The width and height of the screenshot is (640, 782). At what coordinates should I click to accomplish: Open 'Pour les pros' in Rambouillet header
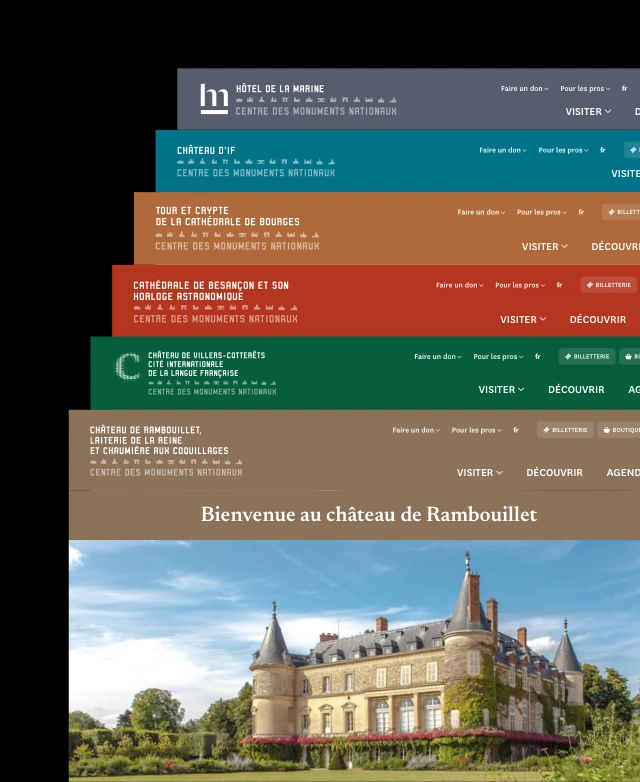pyautogui.click(x=476, y=430)
